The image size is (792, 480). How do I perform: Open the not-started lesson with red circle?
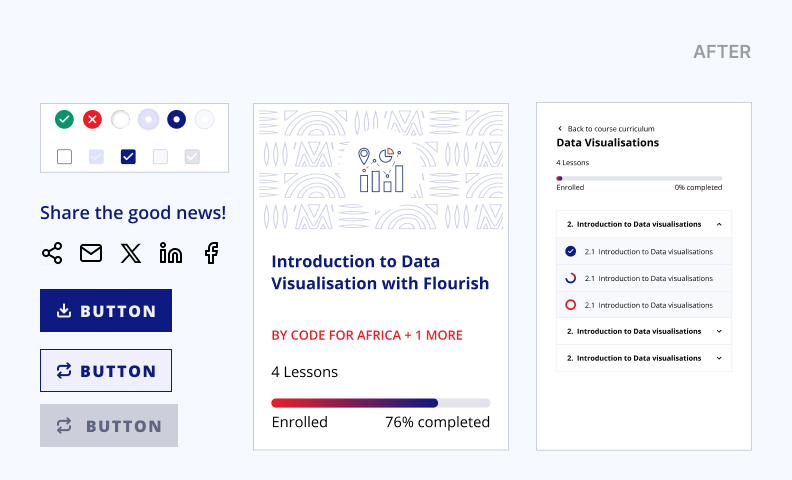click(x=644, y=305)
